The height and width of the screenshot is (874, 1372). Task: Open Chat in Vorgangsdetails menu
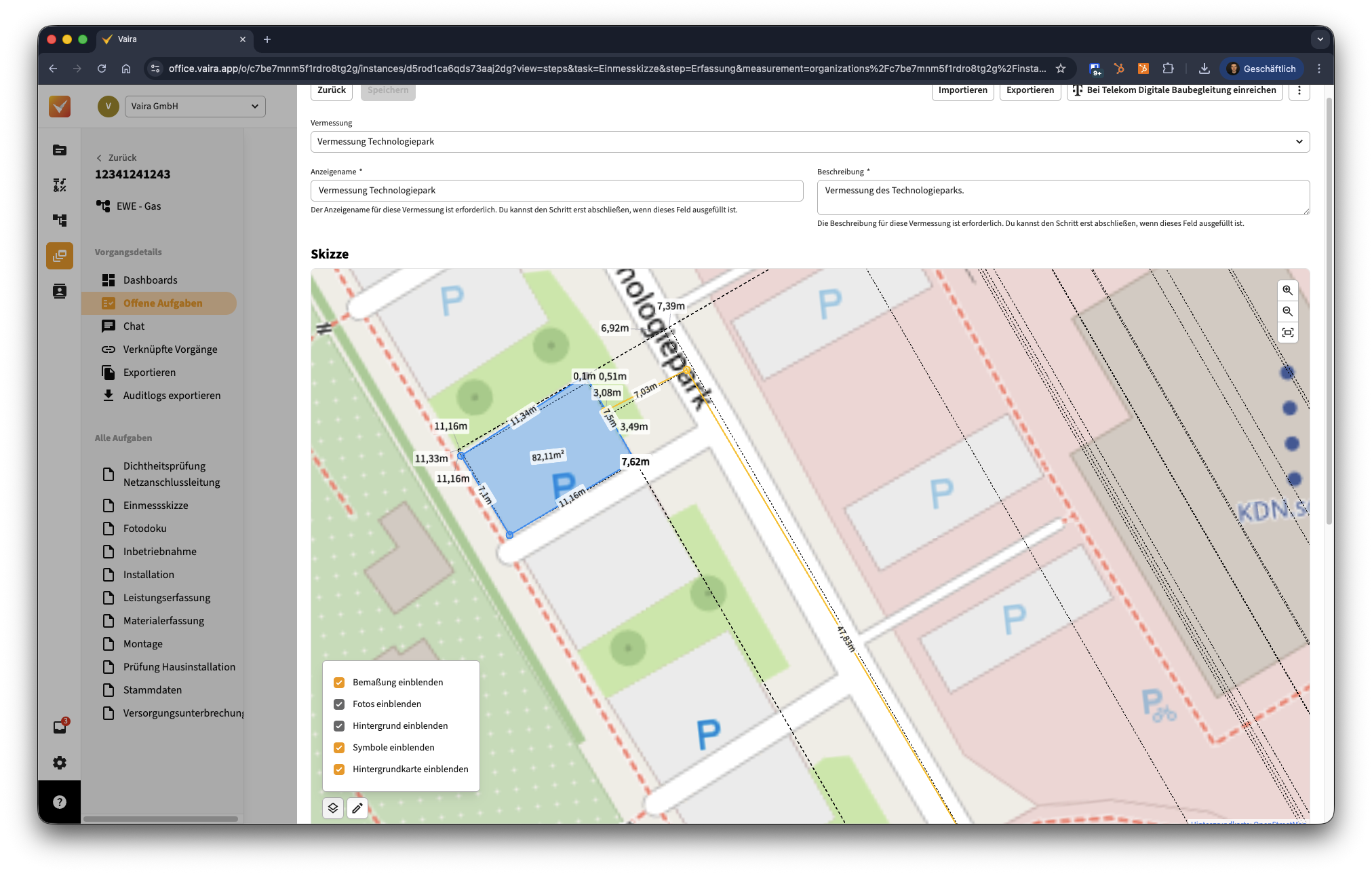[x=134, y=326]
